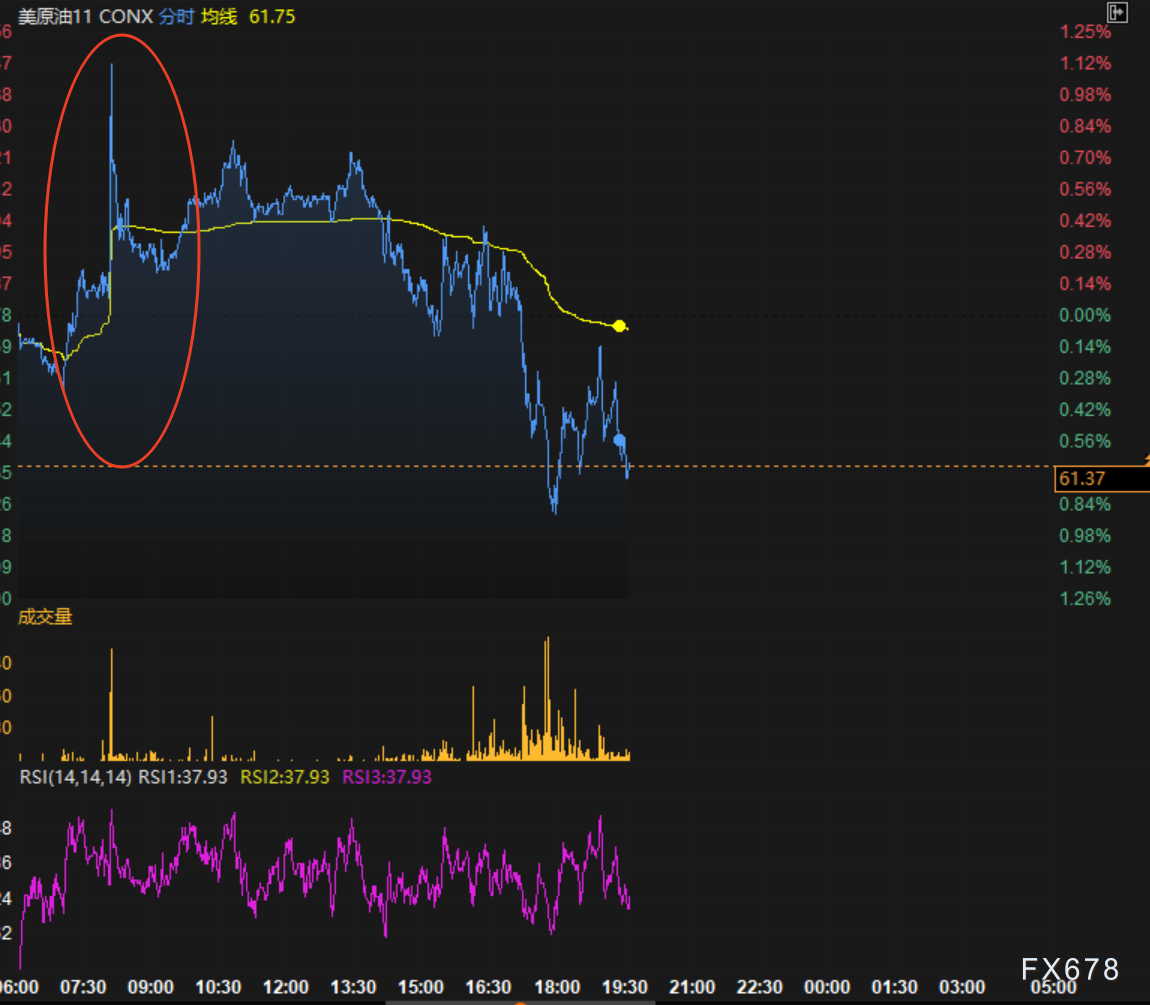Screen dimensions: 1150x1005
Task: Select the 美原油11 CONX chart title
Action: [x=87, y=17]
